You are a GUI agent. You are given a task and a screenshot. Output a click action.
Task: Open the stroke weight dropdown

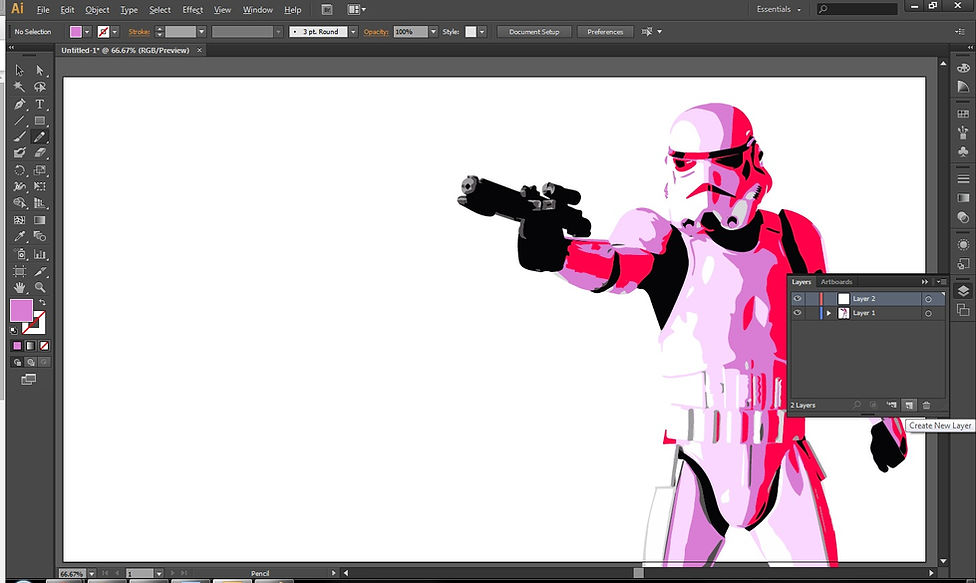point(201,32)
